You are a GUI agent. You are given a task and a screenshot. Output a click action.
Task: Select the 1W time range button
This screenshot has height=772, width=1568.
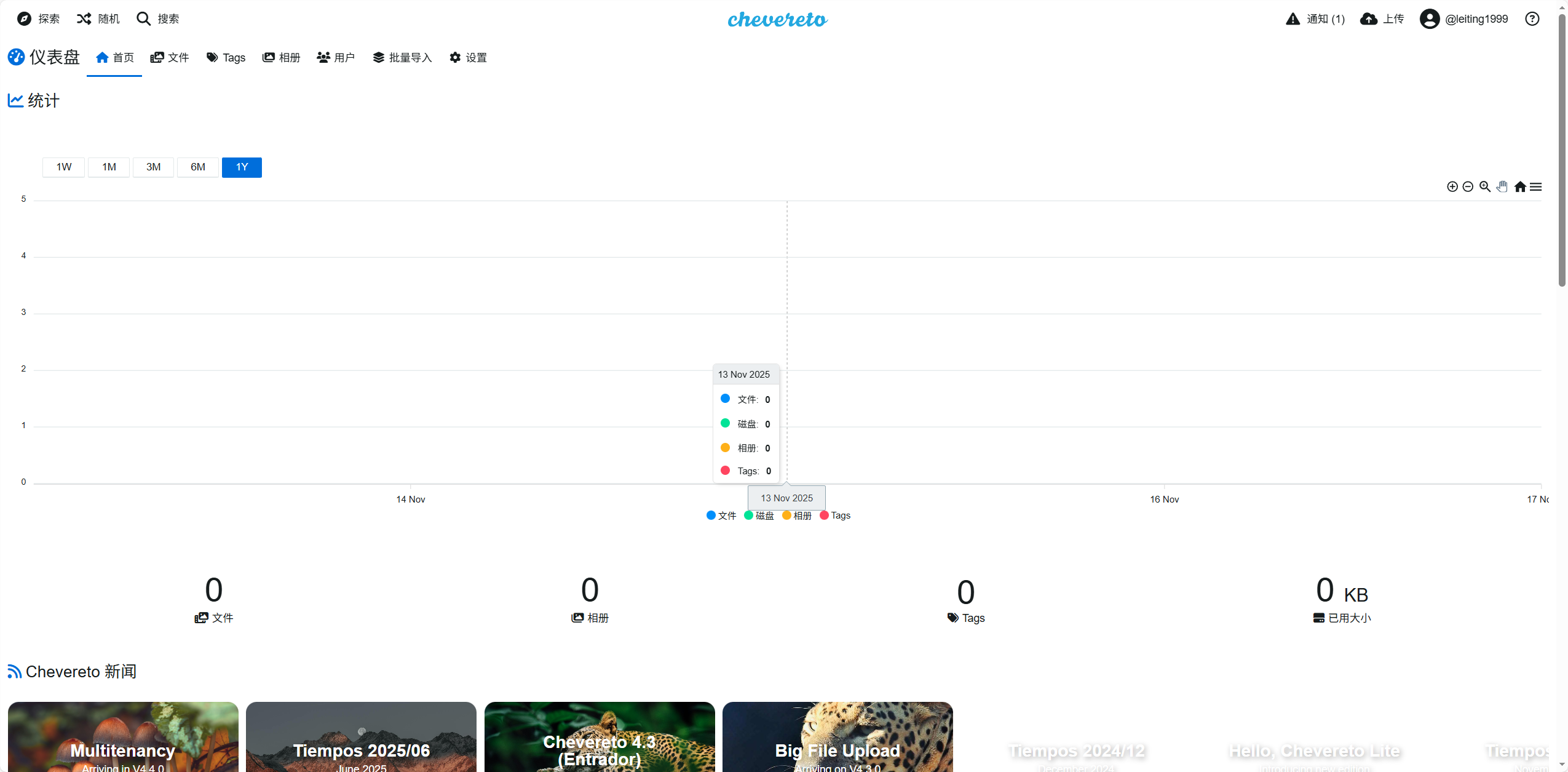63,167
